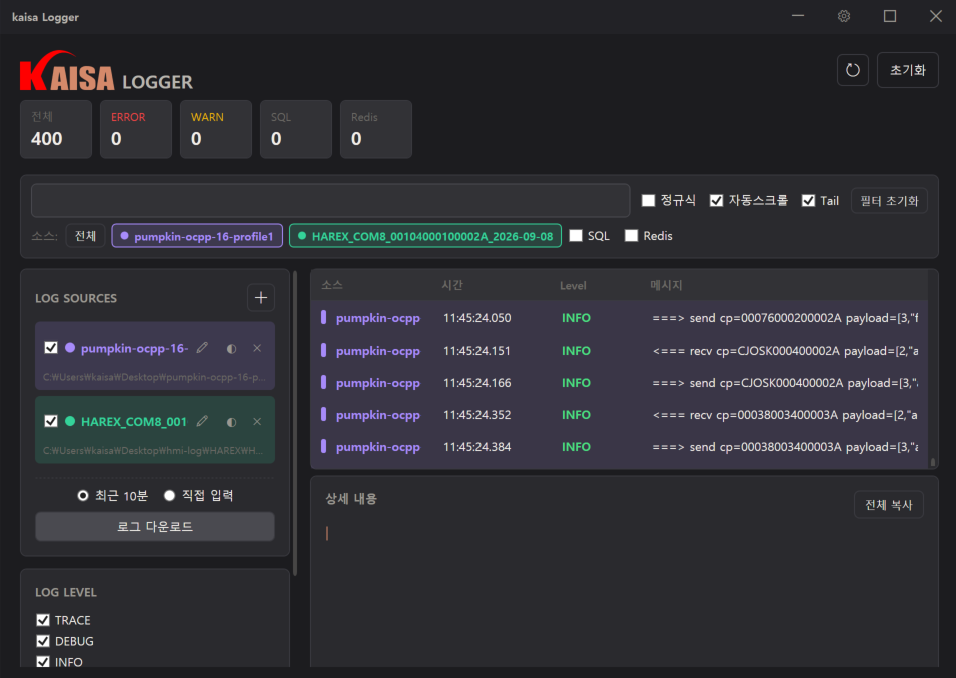Uncheck the INFO log level
Viewport: 956px width, 678px height.
coord(43,662)
